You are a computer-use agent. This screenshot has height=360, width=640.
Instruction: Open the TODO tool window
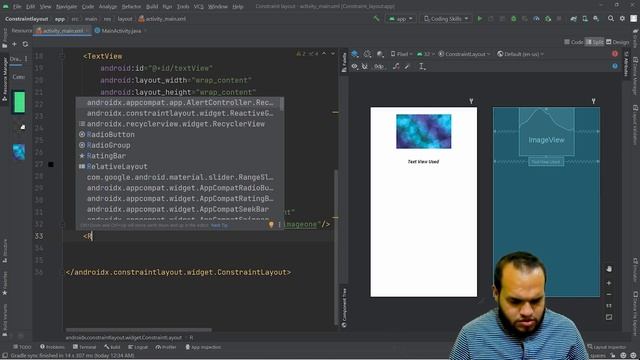[22, 347]
